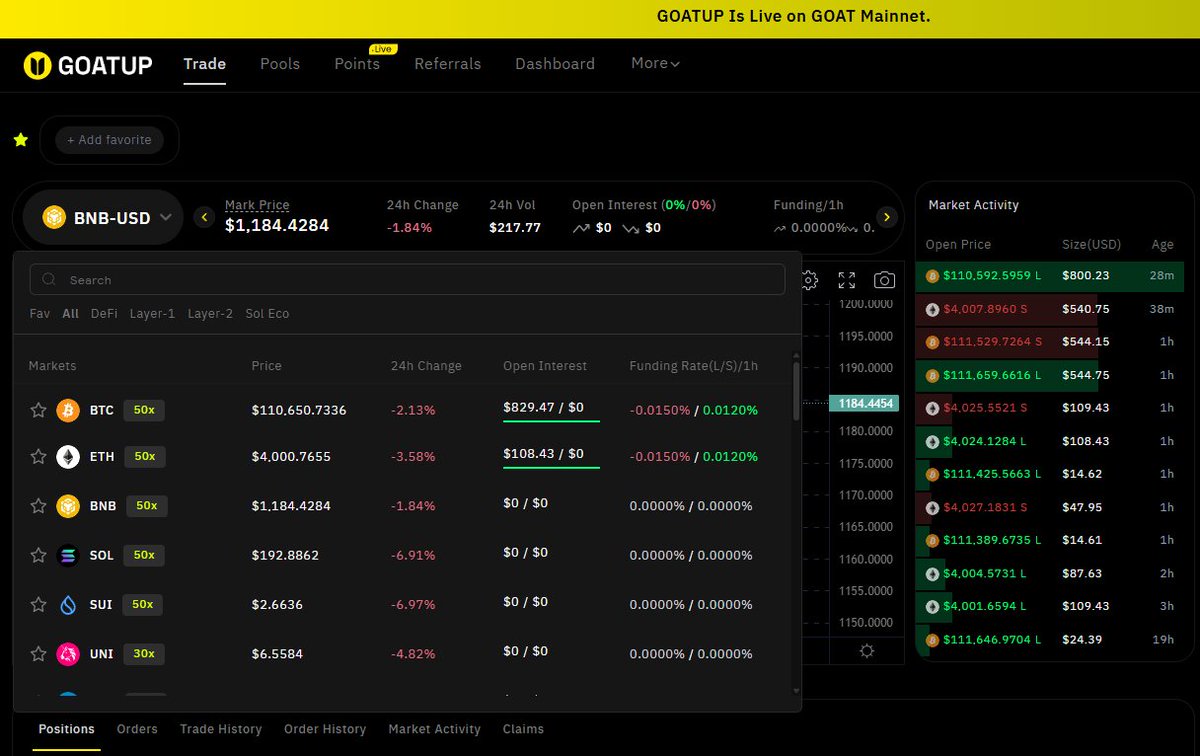Image resolution: width=1200 pixels, height=756 pixels.
Task: Favorite the BTC market star
Action: pyautogui.click(x=38, y=410)
